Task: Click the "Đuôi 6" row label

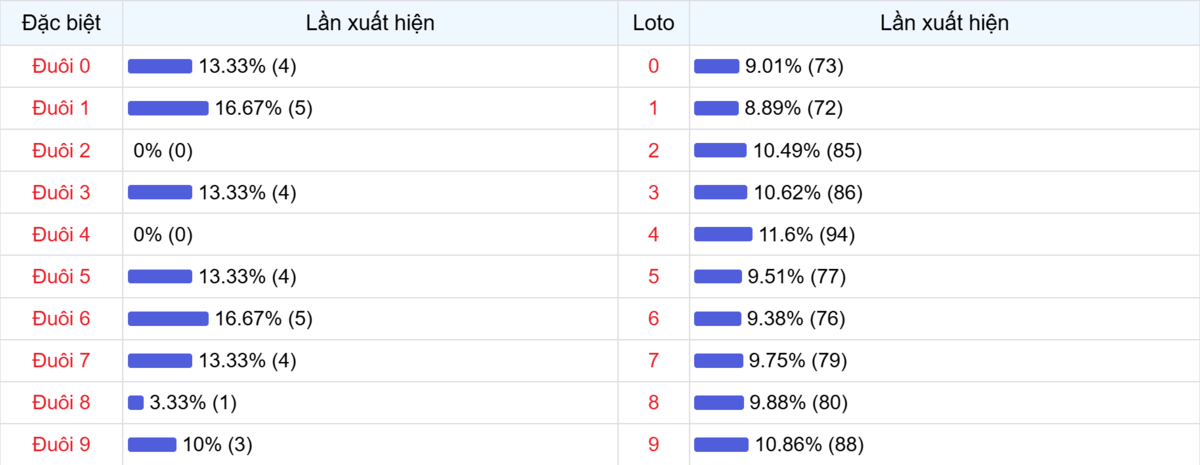Action: tap(61, 318)
